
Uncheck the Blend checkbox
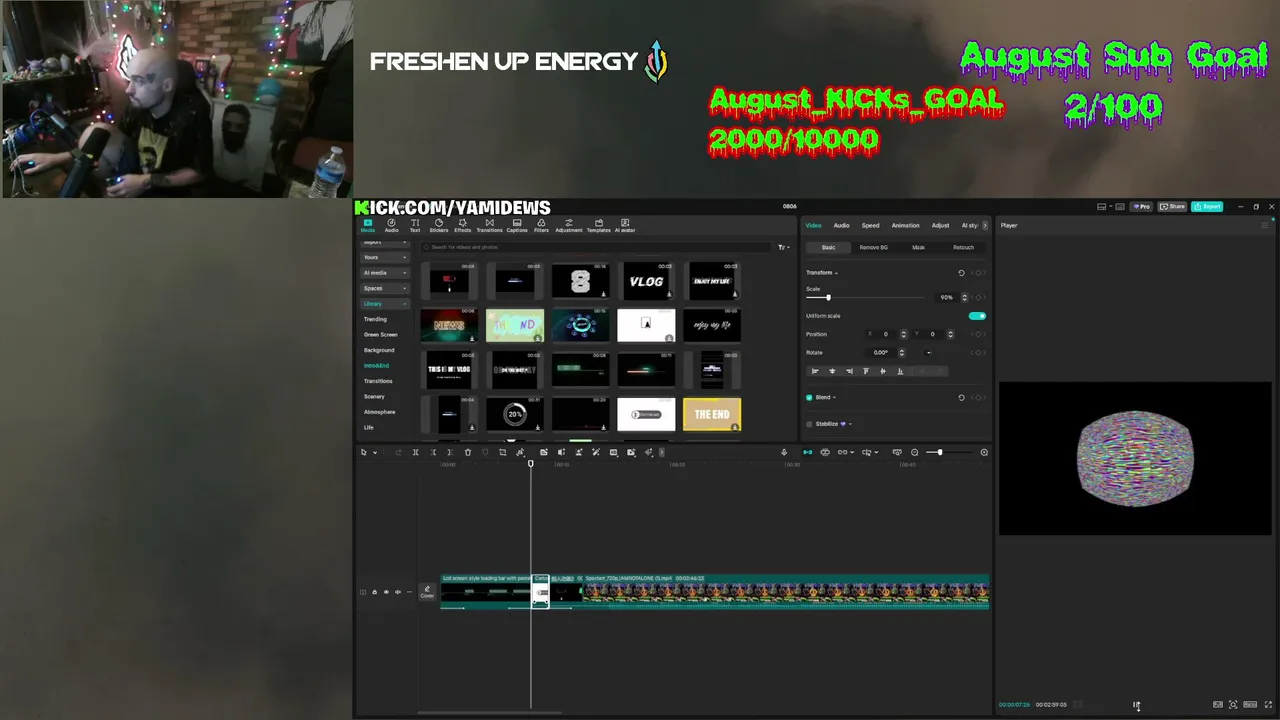809,397
